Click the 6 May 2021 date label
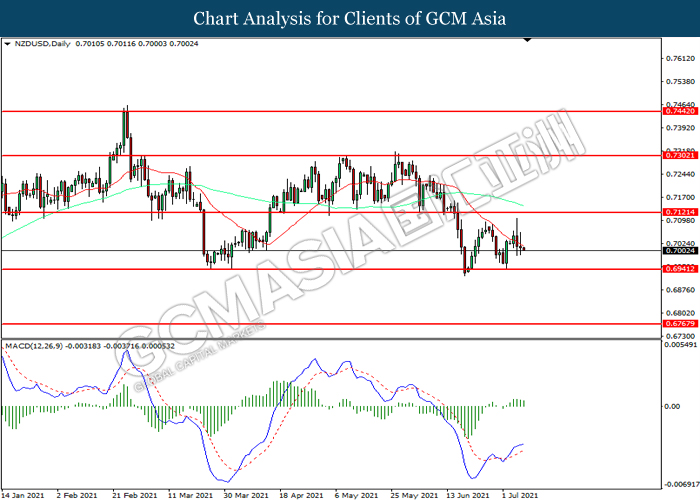The width and height of the screenshot is (700, 500). coord(356,495)
